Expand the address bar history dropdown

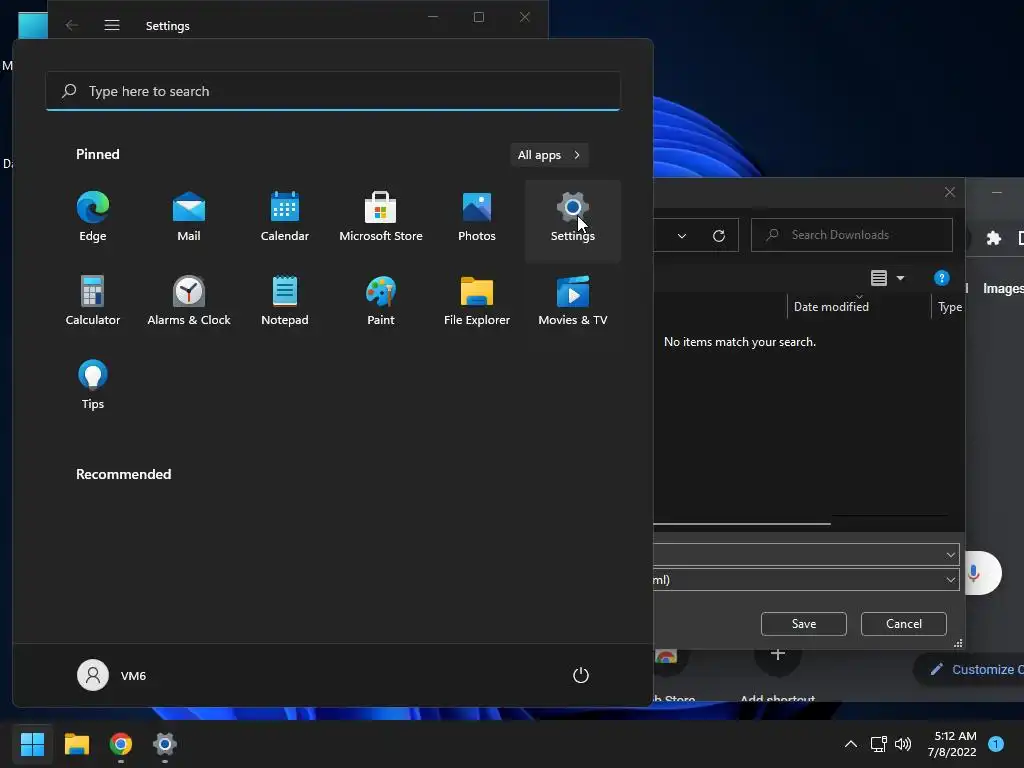682,235
